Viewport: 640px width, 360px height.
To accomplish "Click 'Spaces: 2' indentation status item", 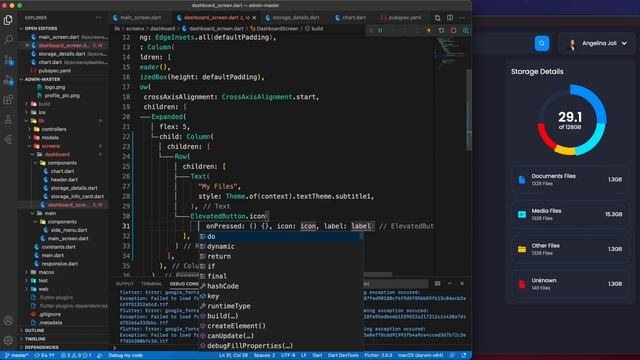I will point(264,356).
